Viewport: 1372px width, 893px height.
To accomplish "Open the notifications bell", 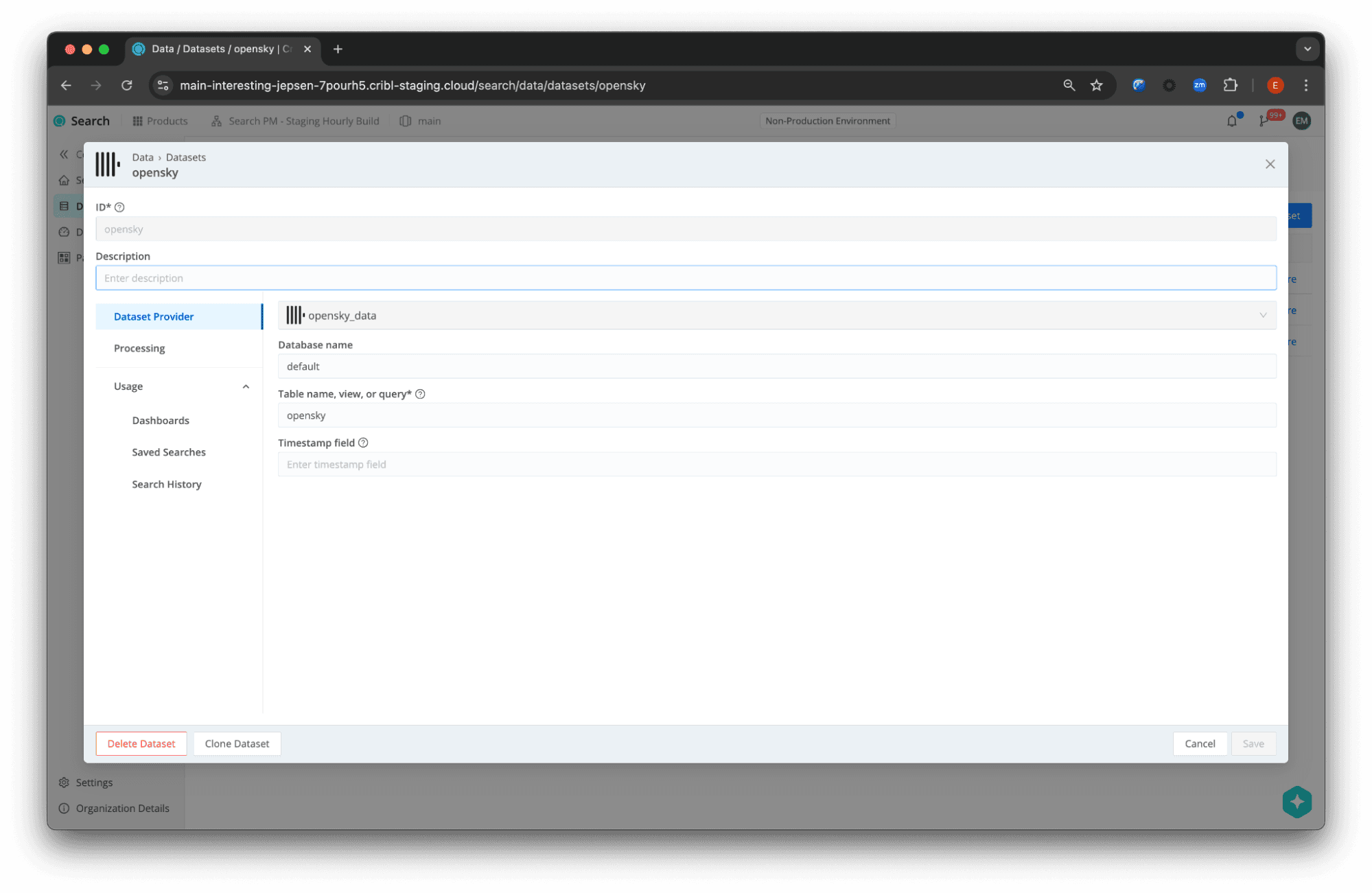I will [1232, 121].
